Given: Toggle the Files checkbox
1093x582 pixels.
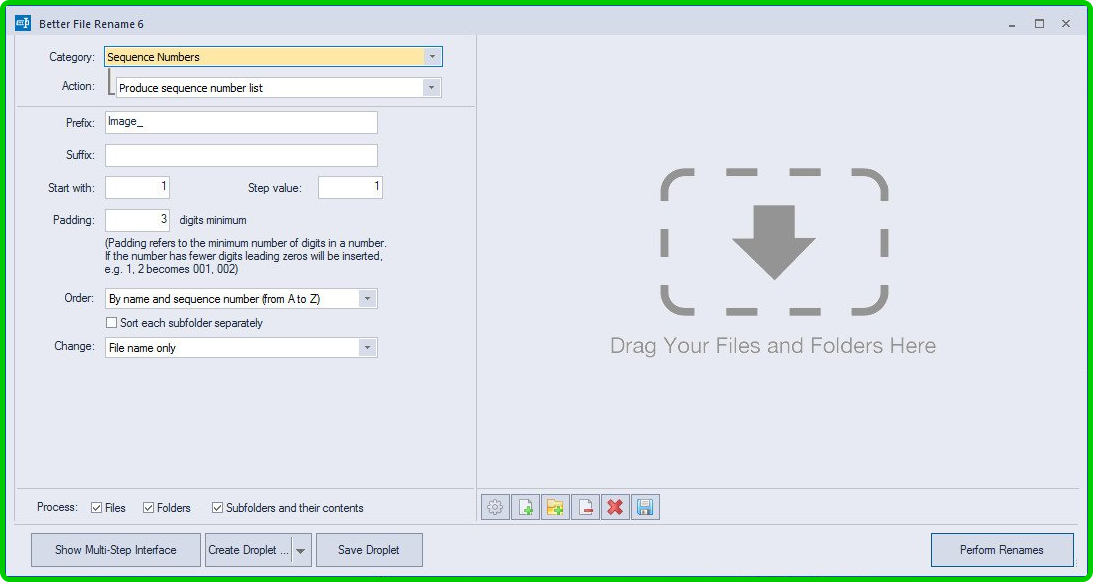Looking at the screenshot, I should tap(97, 508).
